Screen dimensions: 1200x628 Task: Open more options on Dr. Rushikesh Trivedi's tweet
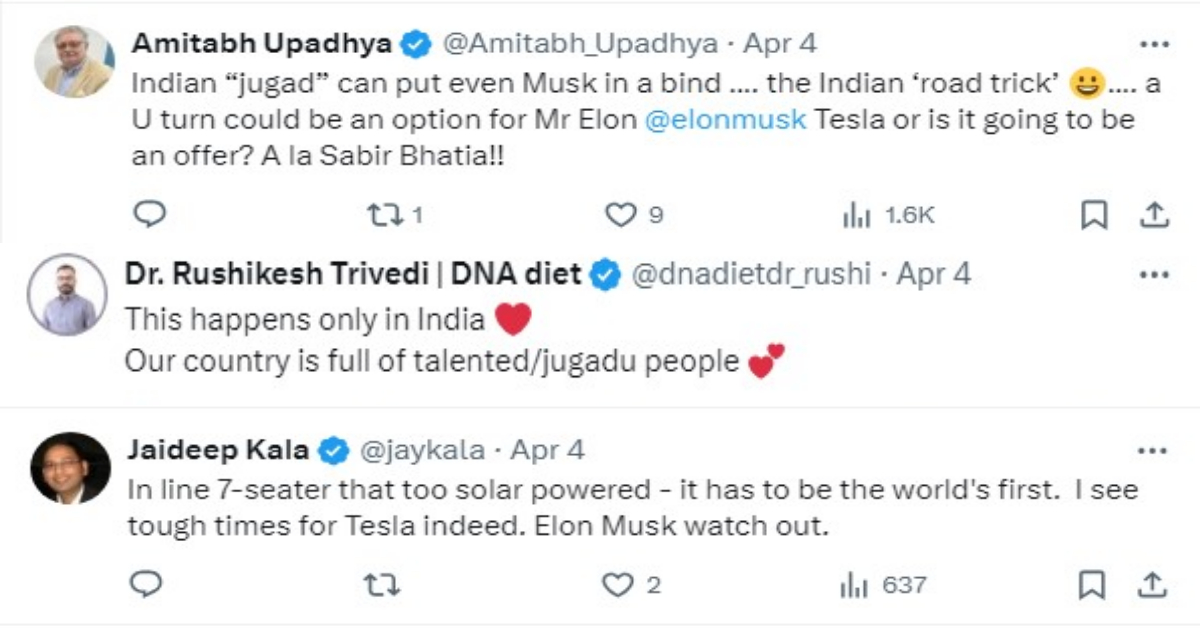pyautogui.click(x=1154, y=275)
